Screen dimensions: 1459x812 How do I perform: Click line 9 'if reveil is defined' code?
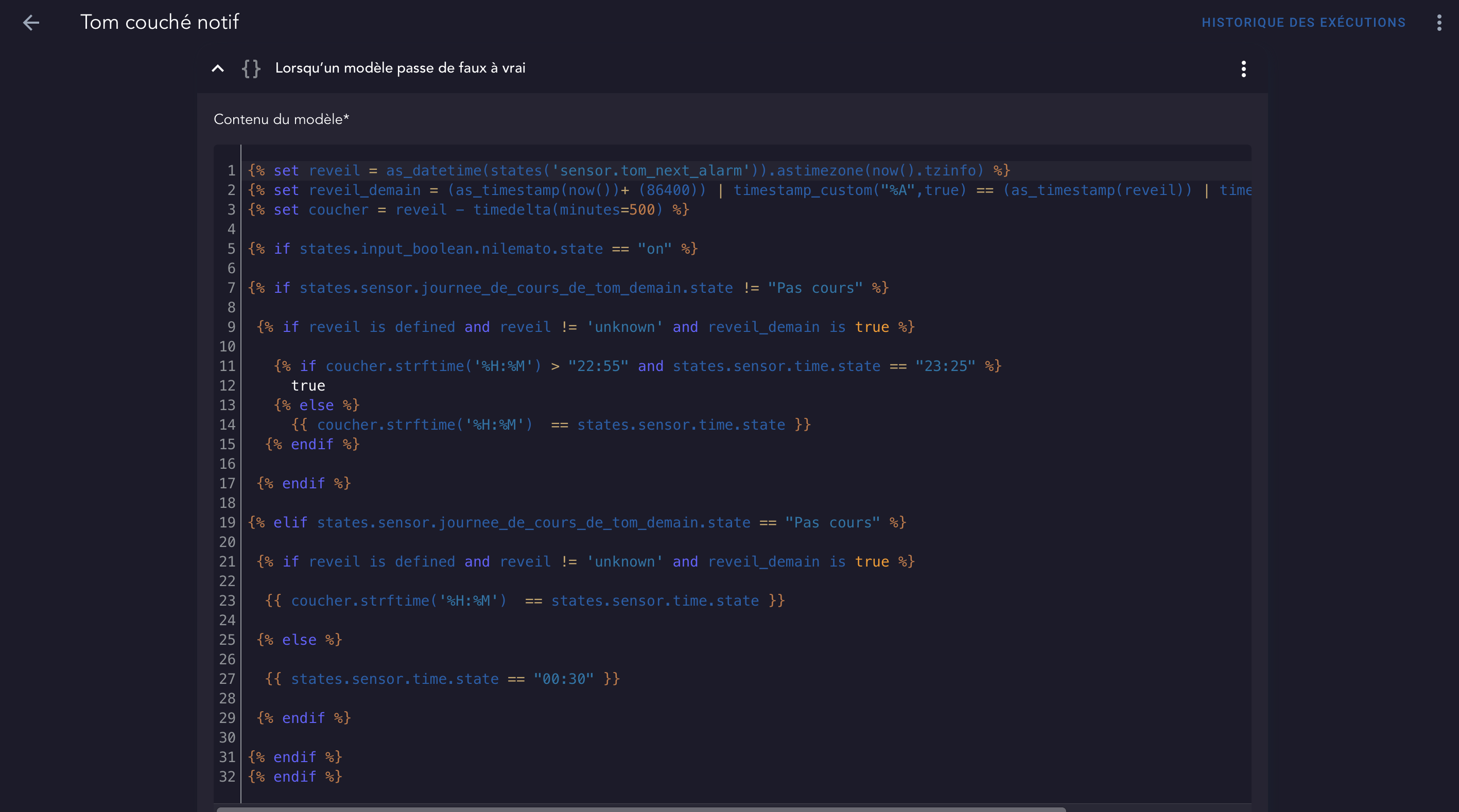[586, 327]
